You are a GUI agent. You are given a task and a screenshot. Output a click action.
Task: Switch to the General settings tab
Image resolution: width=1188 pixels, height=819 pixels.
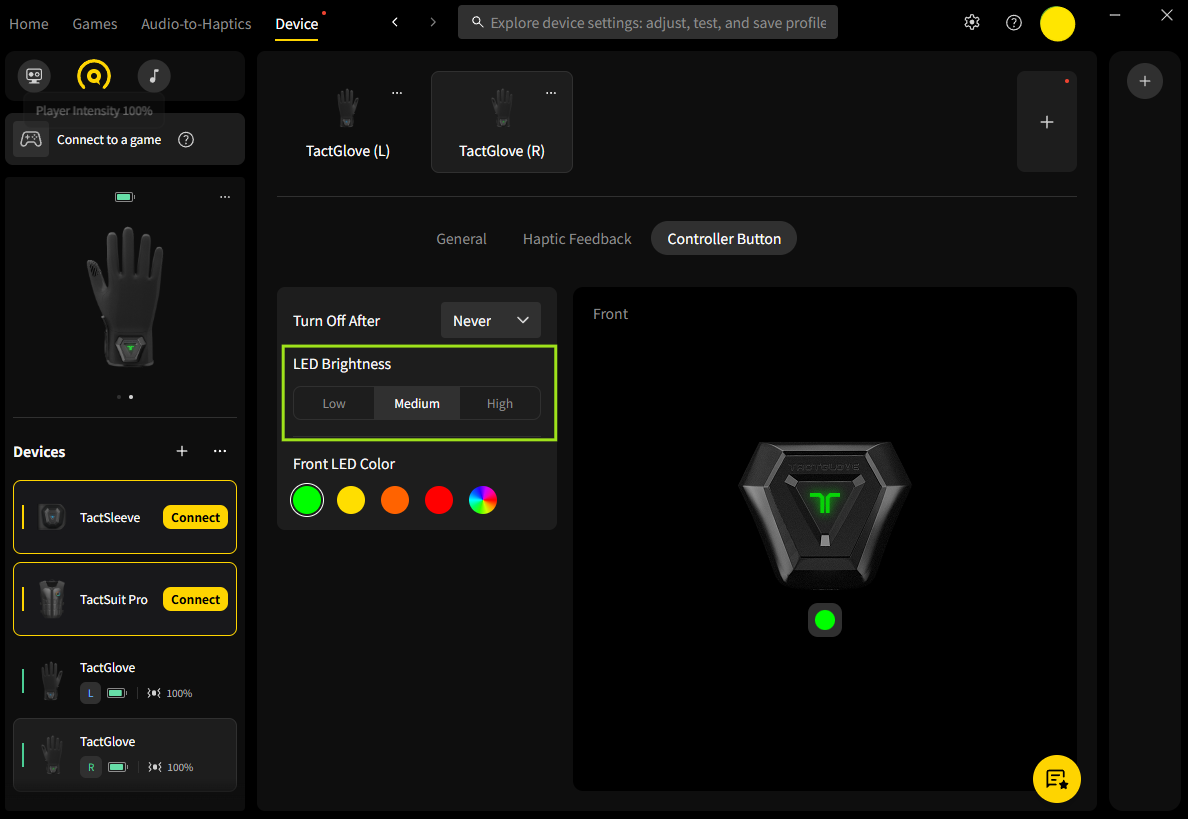tap(461, 239)
